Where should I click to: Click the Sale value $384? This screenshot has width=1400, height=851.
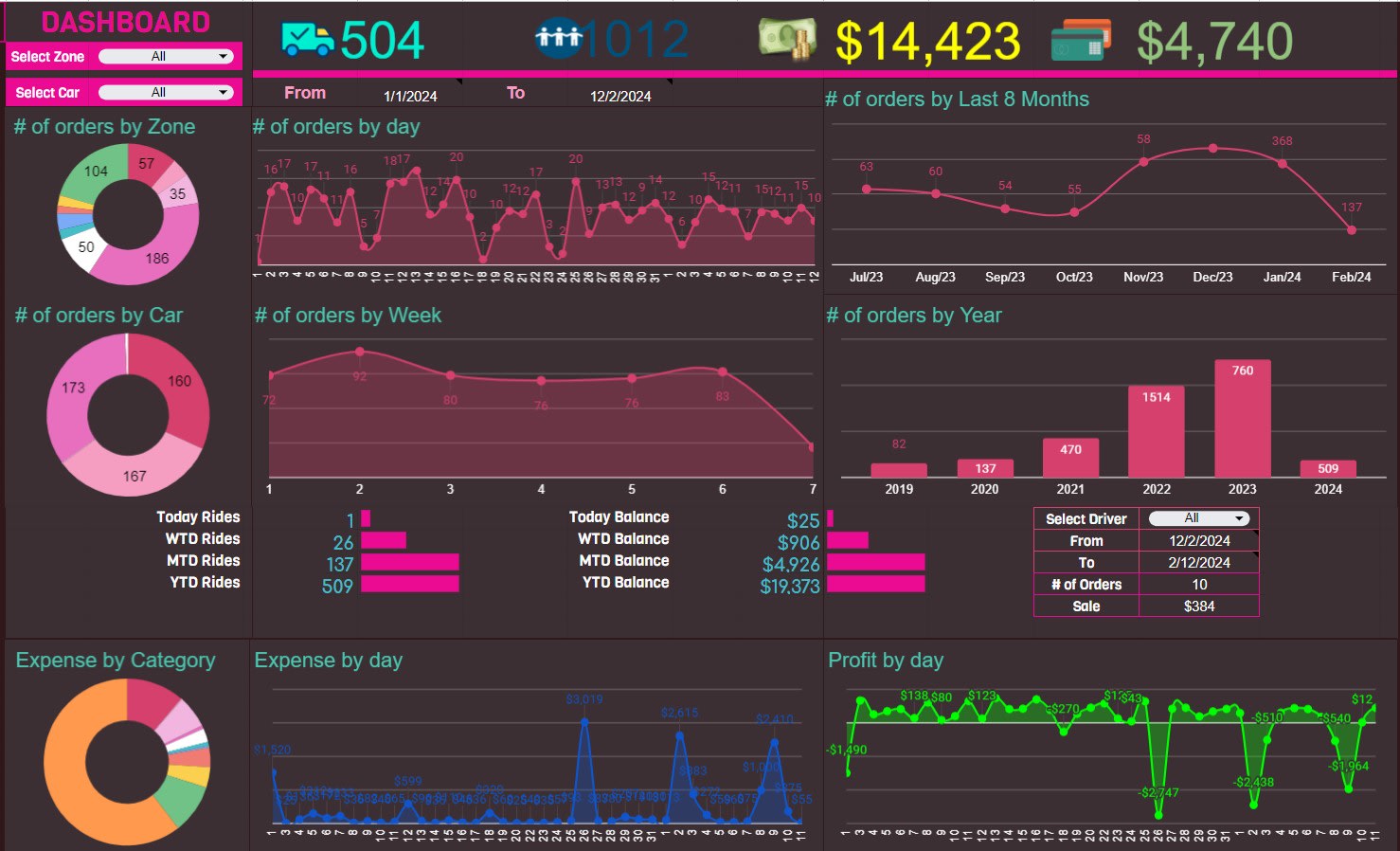[x=1199, y=606]
